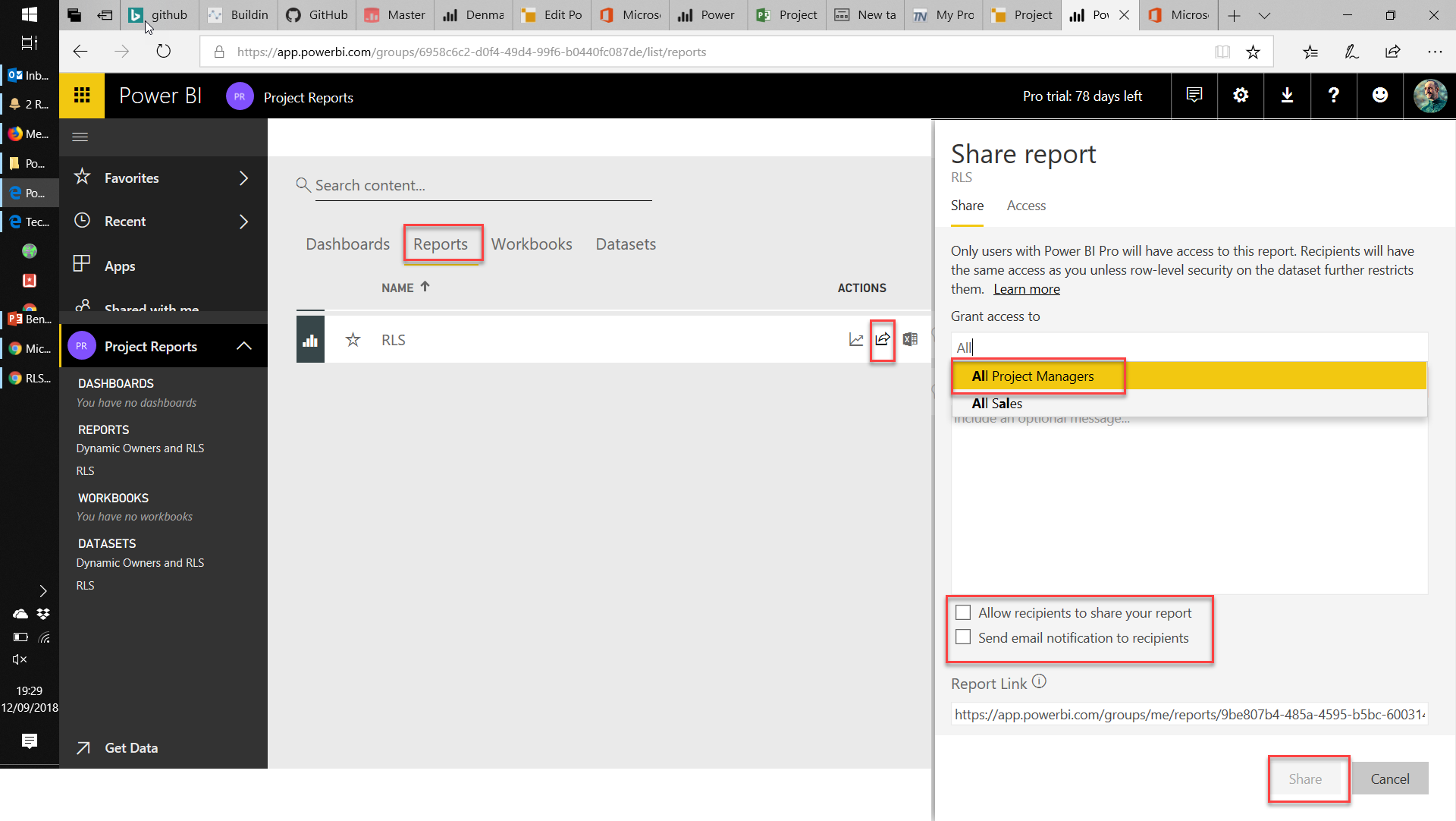
Task: Open the settings gear in Power BI header
Action: point(1241,96)
